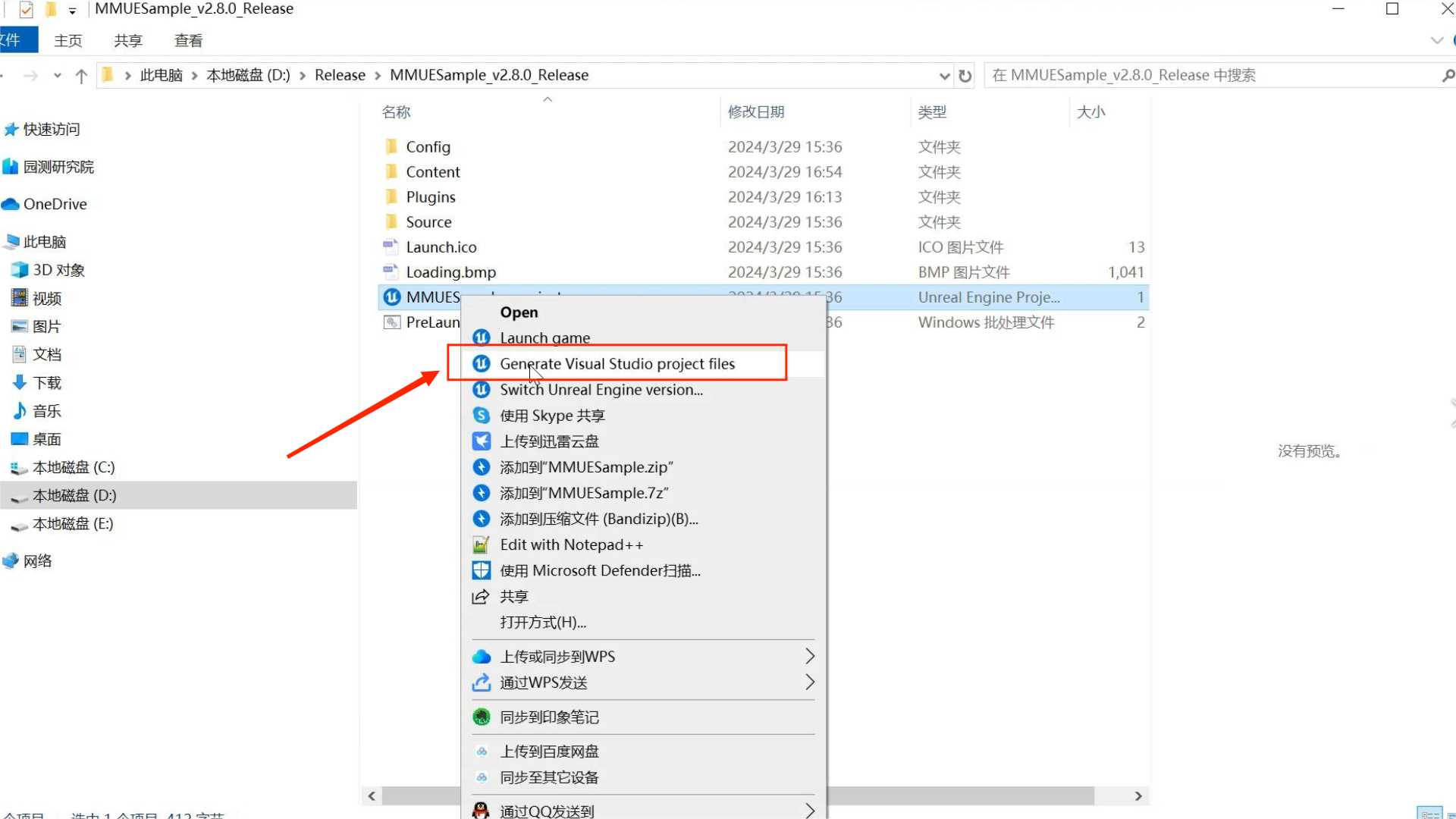Click chevron after Release in breadcrumb
This screenshot has width=1456, height=819.
378,76
